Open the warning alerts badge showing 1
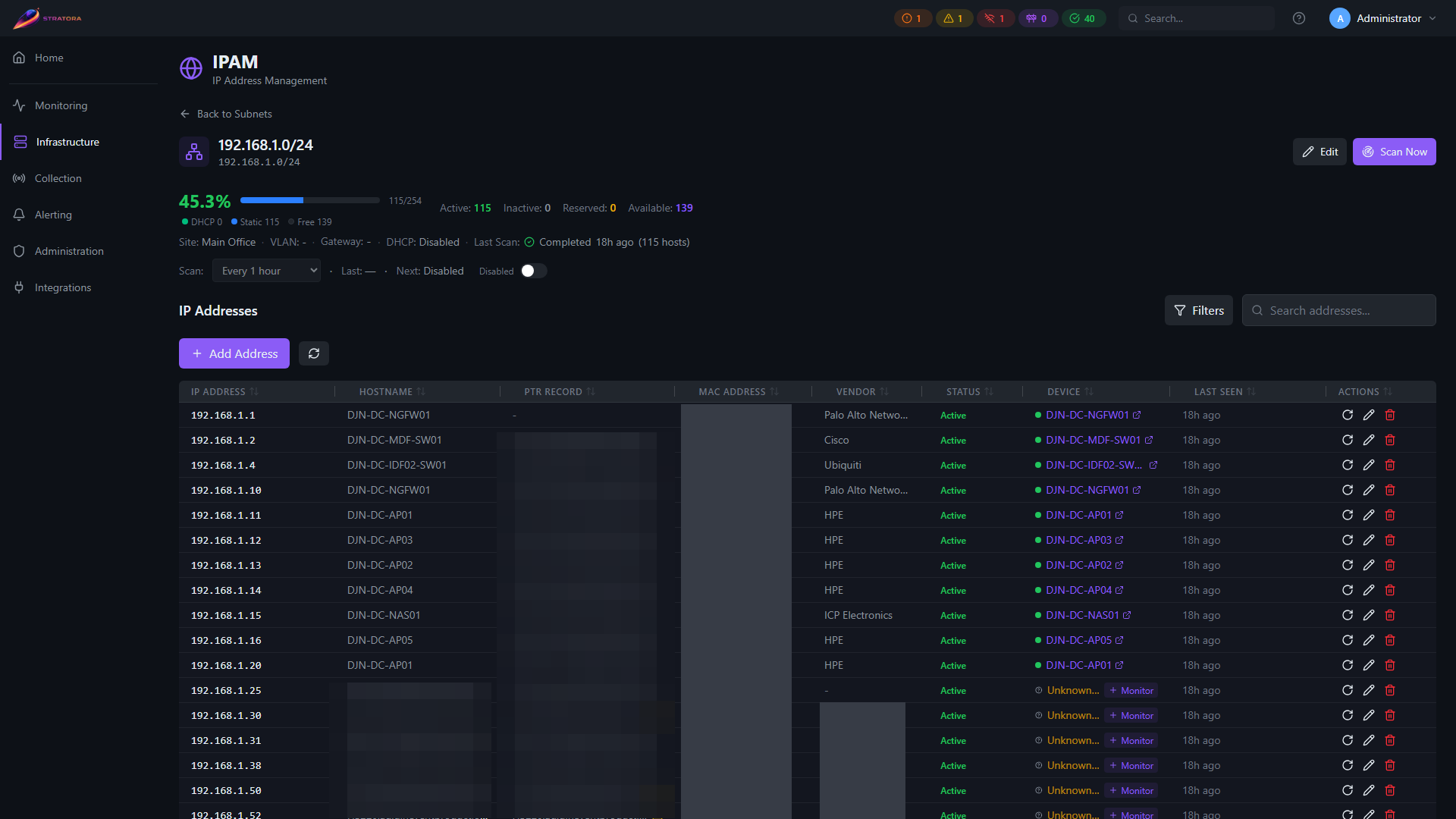Screen dimensions: 1456x819 tap(954, 18)
